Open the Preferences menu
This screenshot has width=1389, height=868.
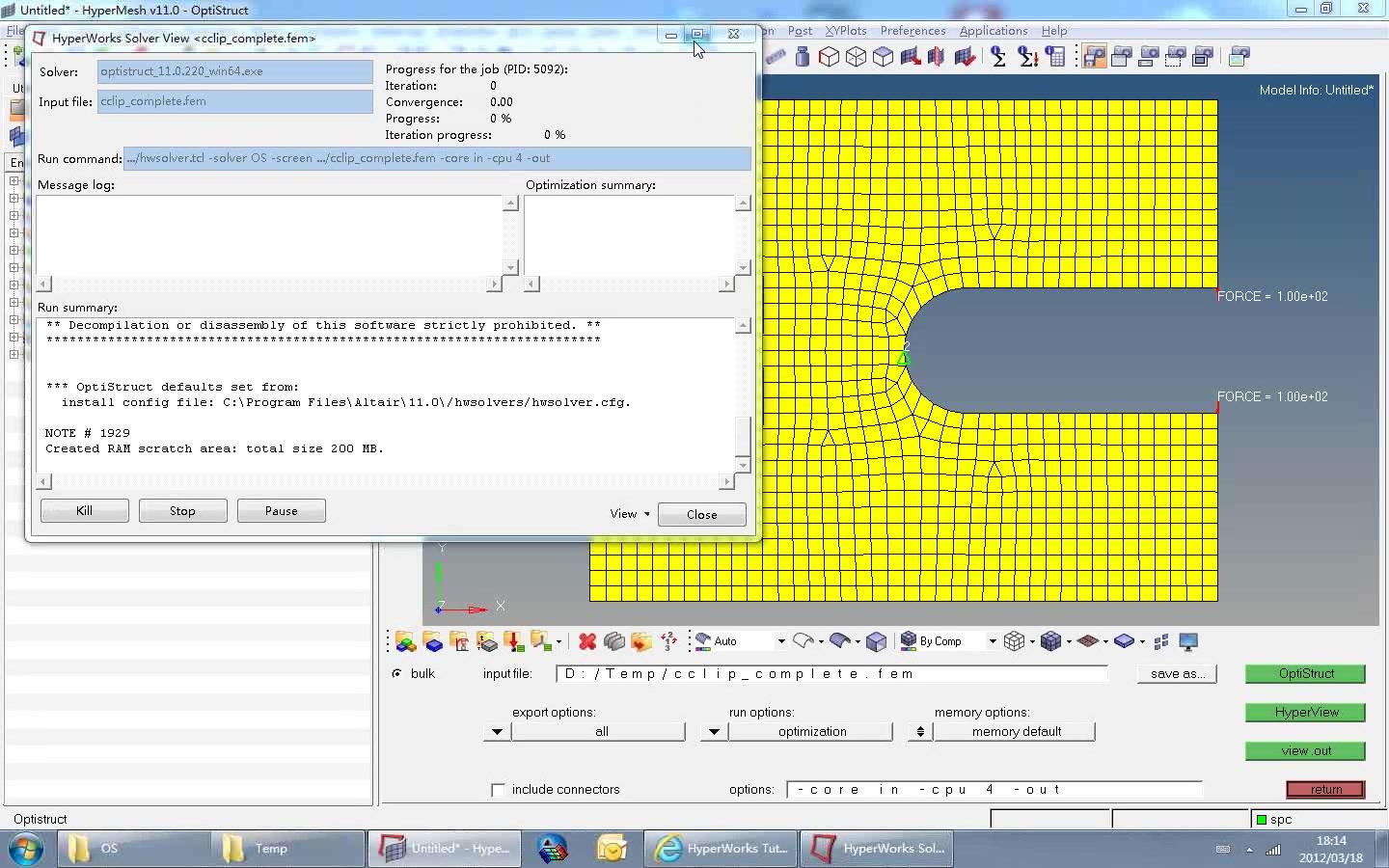[912, 31]
